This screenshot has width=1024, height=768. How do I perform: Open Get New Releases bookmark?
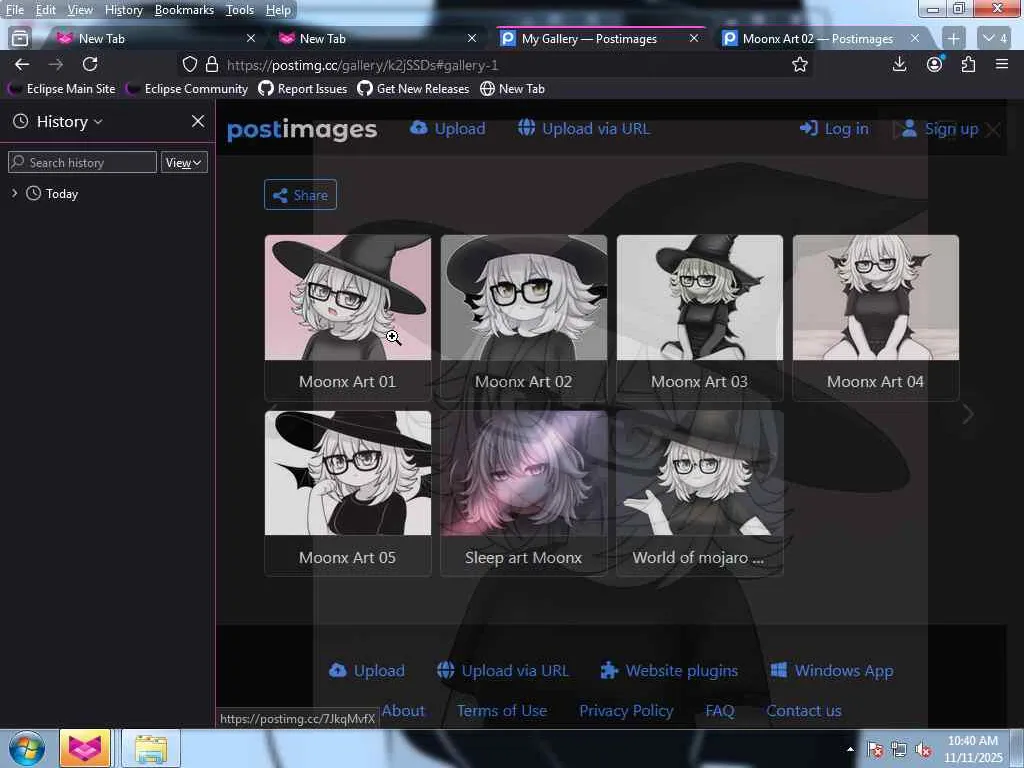413,89
